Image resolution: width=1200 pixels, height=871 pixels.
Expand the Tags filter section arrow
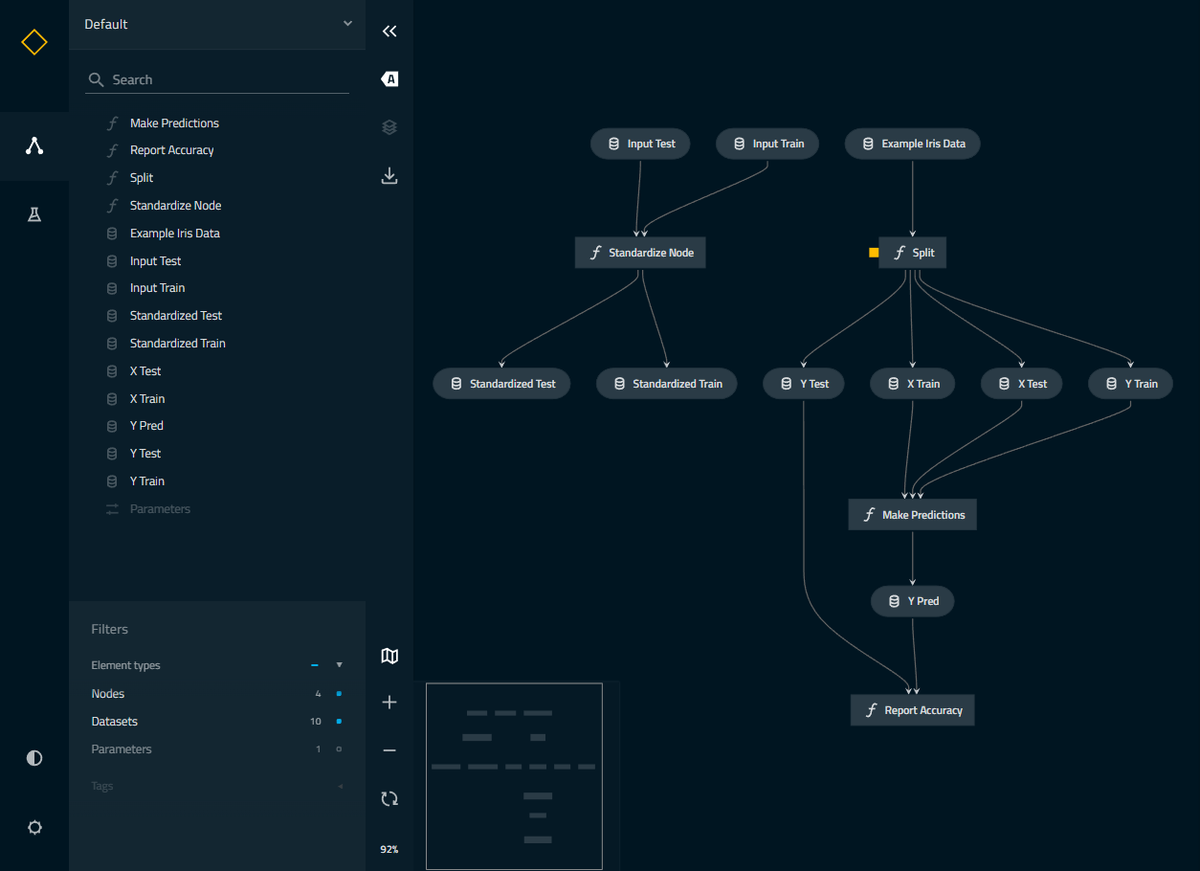point(339,786)
